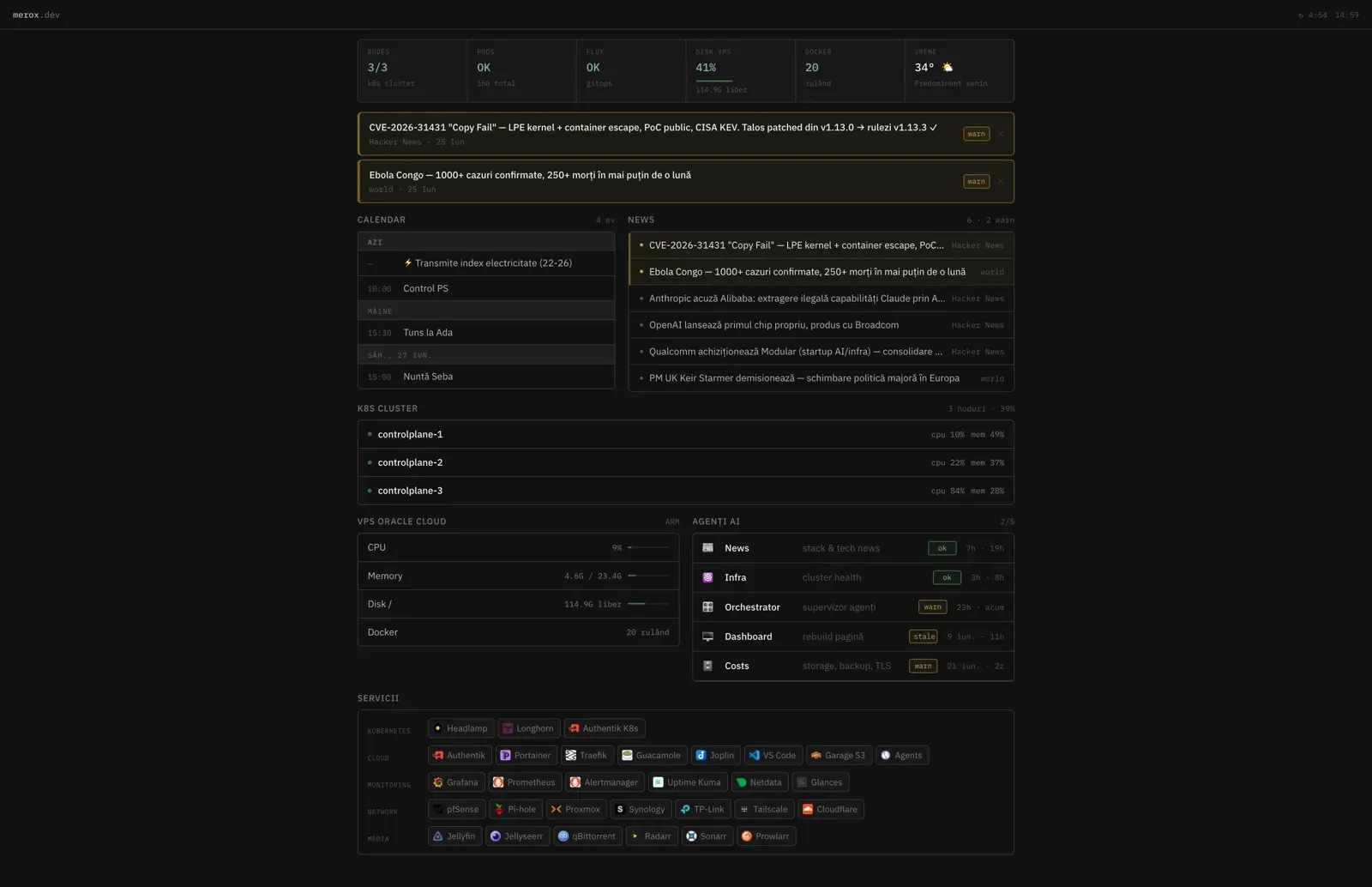Screen dimensions: 1372x887
Task: Open the News agent row
Action: click(853, 548)
